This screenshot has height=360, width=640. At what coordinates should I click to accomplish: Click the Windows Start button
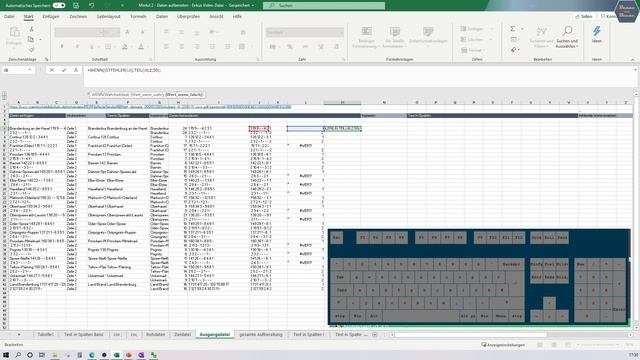[x=6, y=355]
